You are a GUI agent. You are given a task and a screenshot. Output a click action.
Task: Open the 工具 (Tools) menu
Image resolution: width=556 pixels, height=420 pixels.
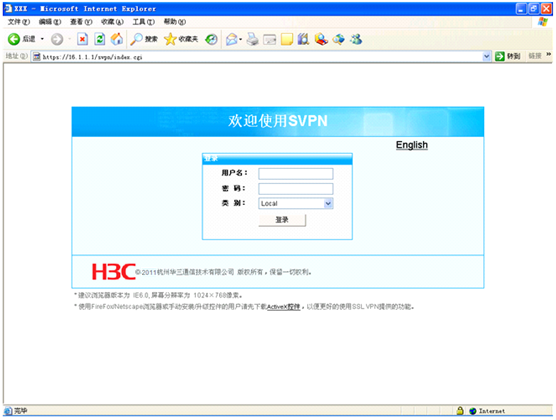[x=143, y=22]
